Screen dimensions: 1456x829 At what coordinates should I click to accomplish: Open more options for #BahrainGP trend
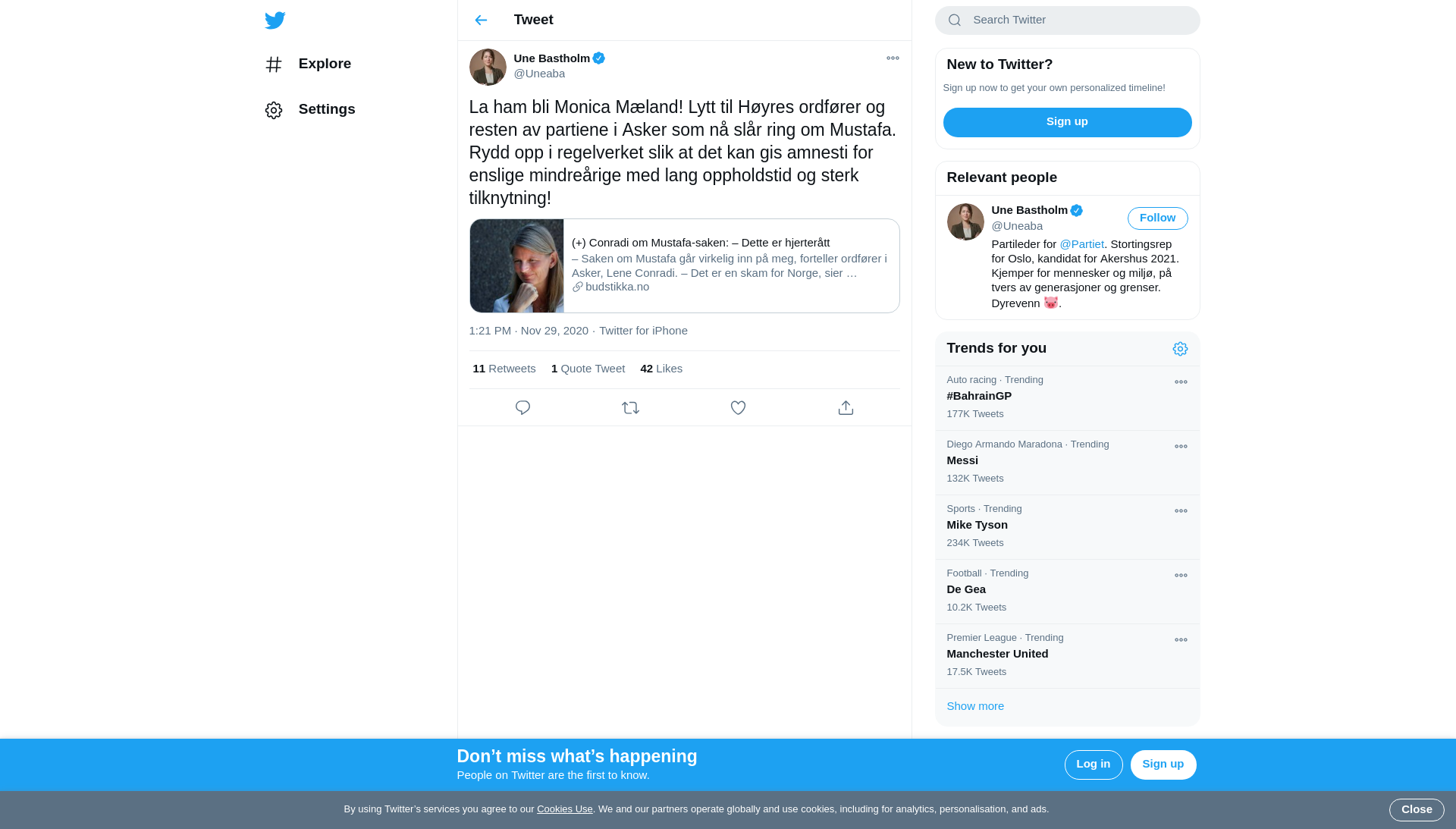1181,382
